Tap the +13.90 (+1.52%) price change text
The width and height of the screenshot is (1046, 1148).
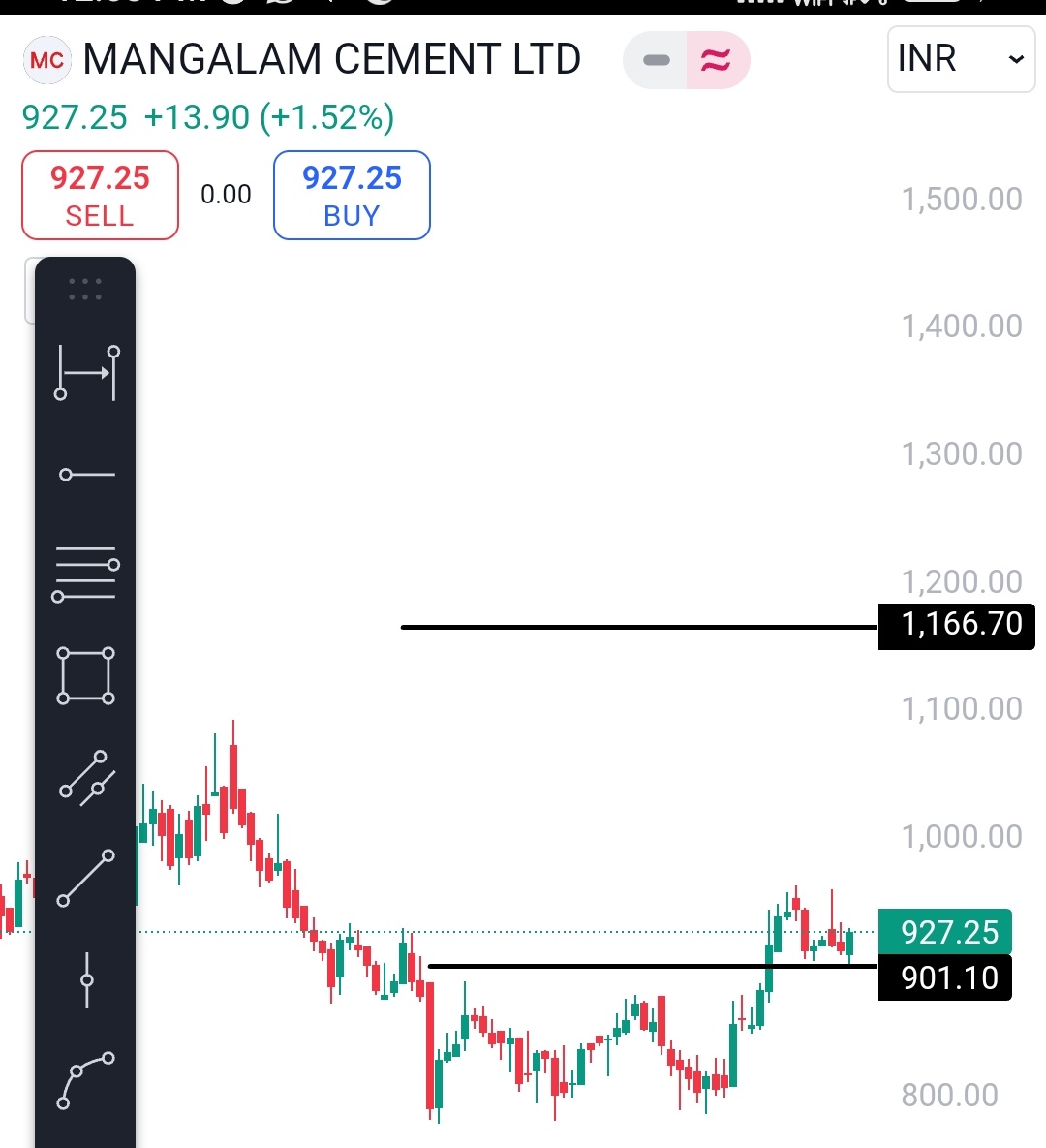click(269, 117)
